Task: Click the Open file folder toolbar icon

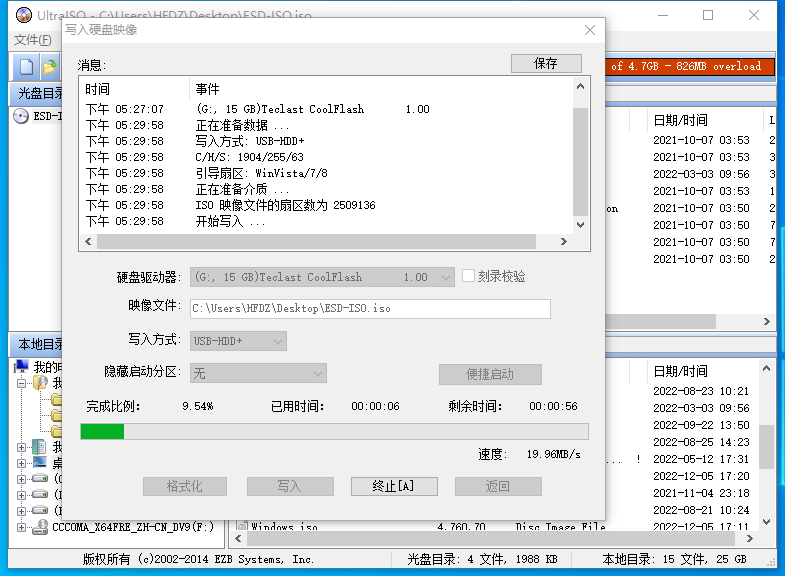Action: (x=50, y=67)
